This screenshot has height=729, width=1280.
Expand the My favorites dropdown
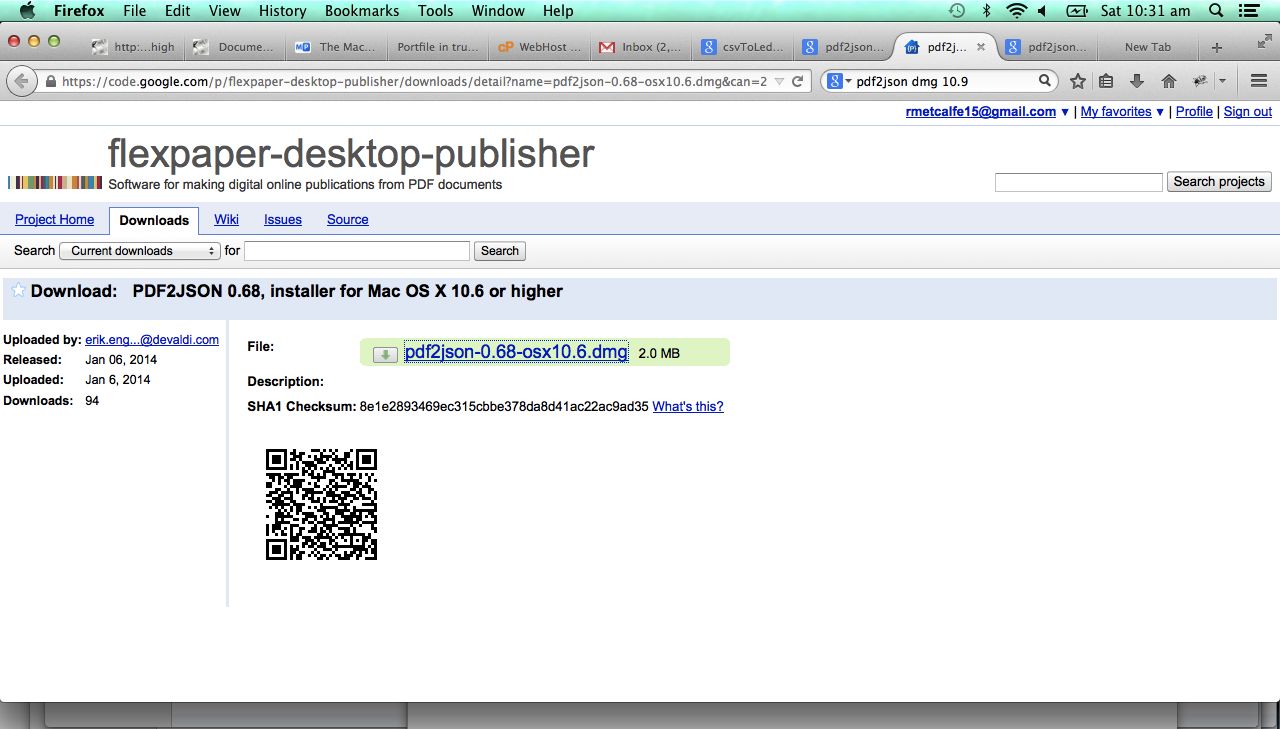pos(1160,112)
